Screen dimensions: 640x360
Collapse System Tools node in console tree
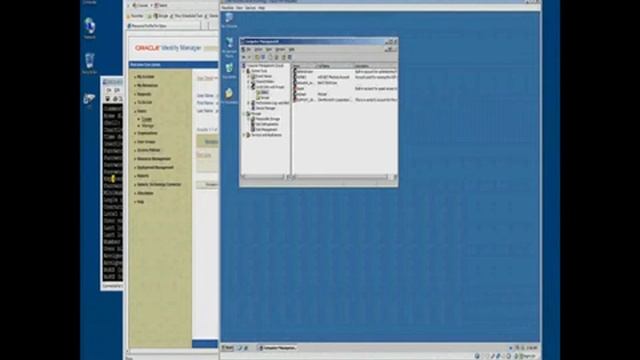click(x=244, y=71)
